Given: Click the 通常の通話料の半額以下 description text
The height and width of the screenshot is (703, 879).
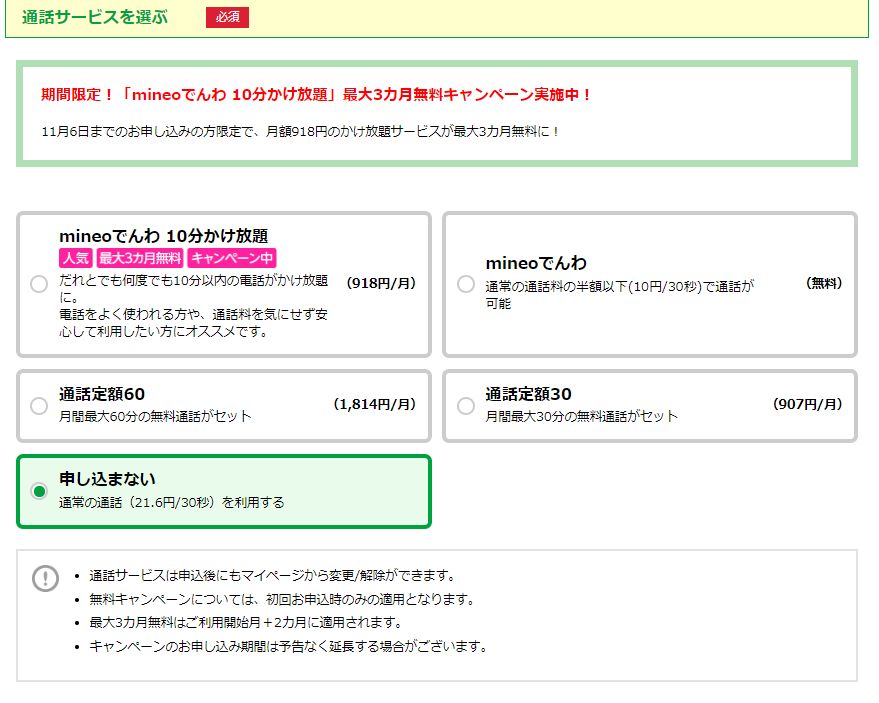Looking at the screenshot, I should click(x=619, y=295).
